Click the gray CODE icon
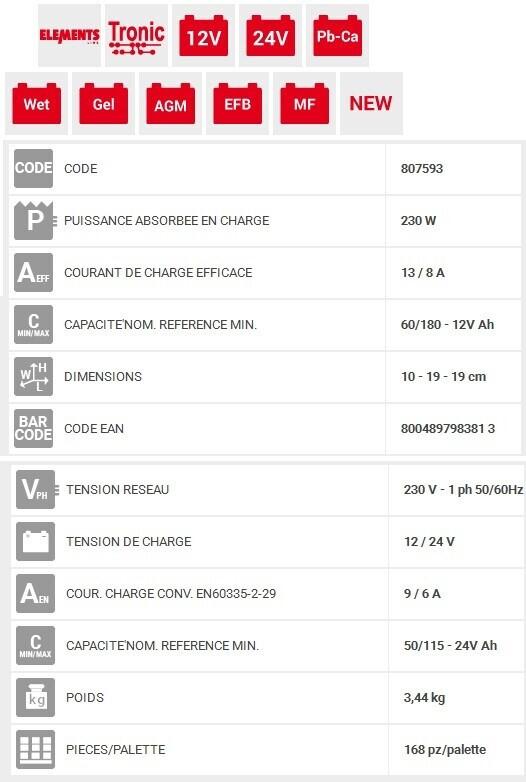Image resolution: width=526 pixels, height=782 pixels. [x=33, y=169]
